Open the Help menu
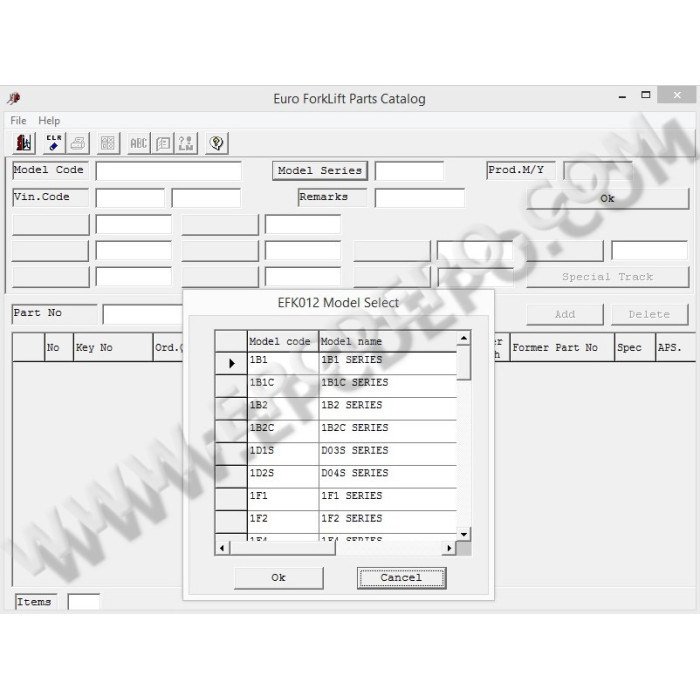This screenshot has height=700, width=700. click(49, 121)
